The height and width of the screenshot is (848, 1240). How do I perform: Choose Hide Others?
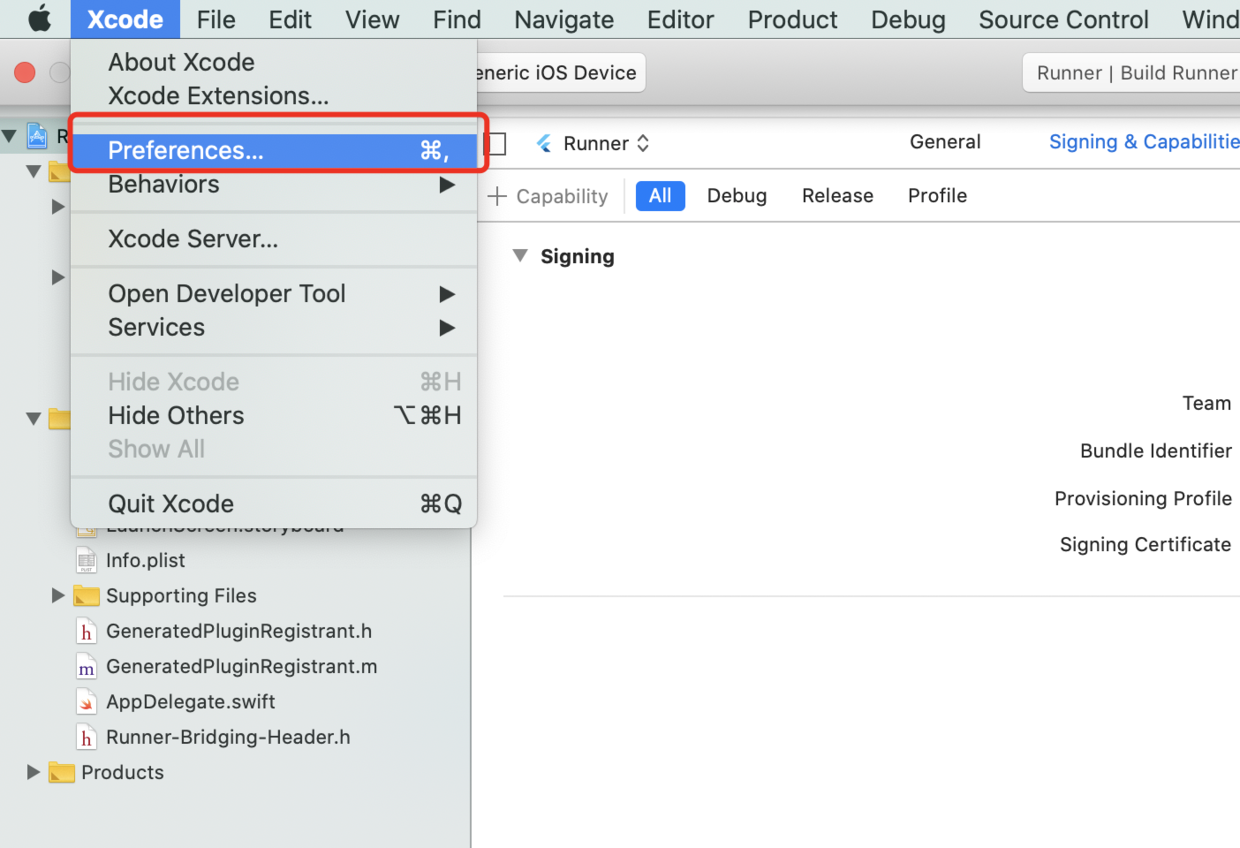point(273,415)
